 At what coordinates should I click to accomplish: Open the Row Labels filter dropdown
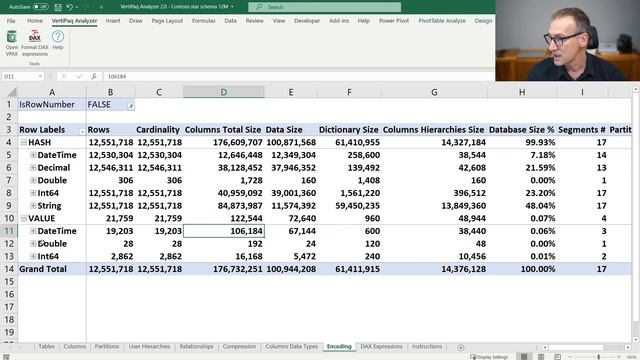[82, 131]
